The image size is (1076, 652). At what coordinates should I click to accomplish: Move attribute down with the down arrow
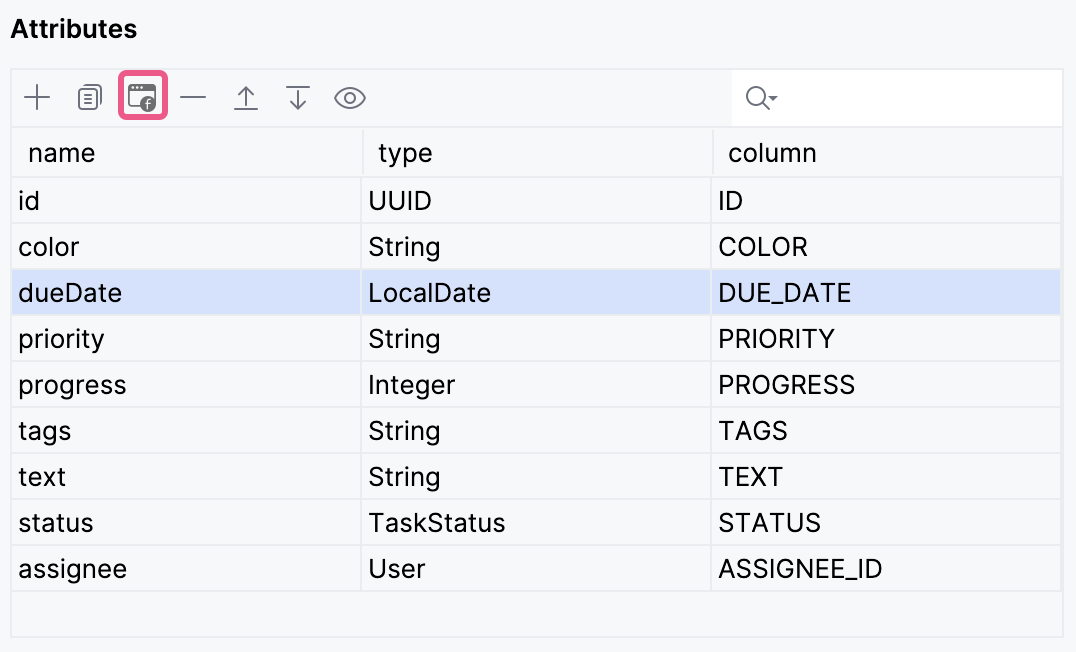pos(298,97)
